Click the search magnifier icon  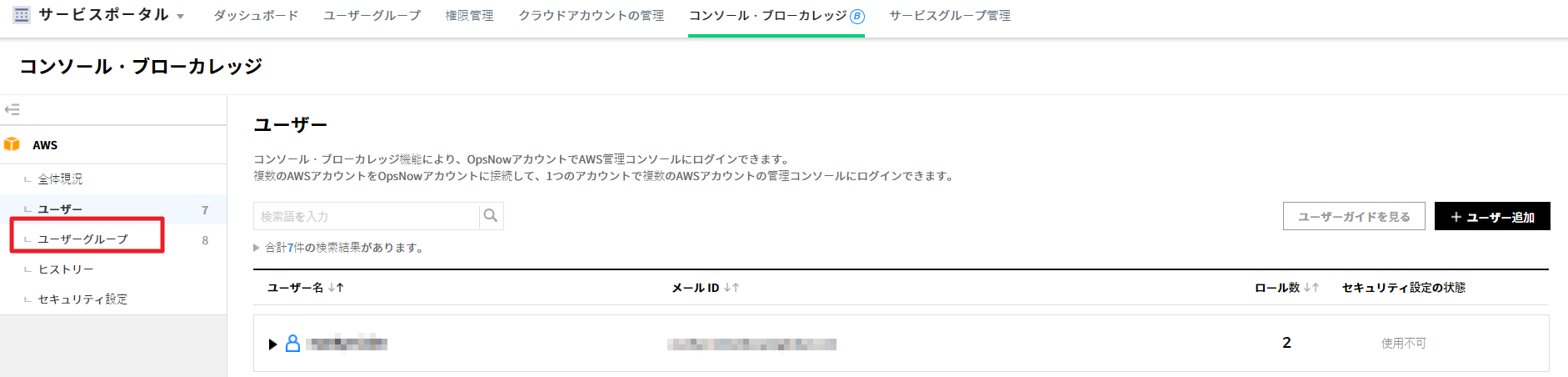(491, 216)
